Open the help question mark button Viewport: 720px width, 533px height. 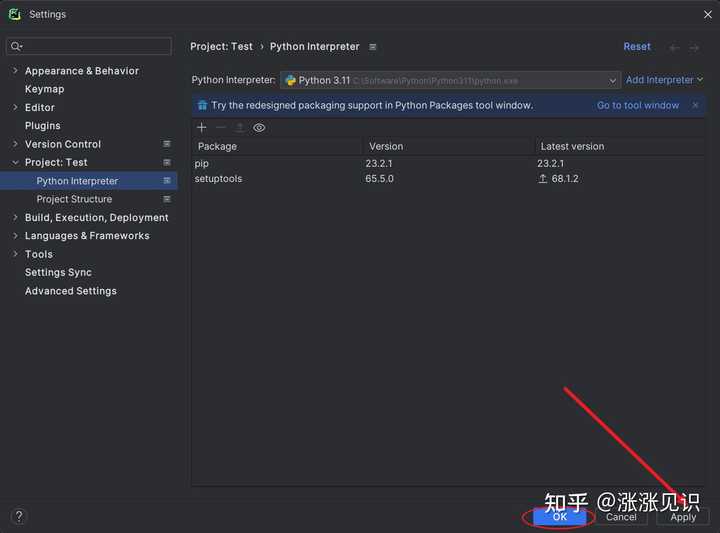click(x=19, y=516)
